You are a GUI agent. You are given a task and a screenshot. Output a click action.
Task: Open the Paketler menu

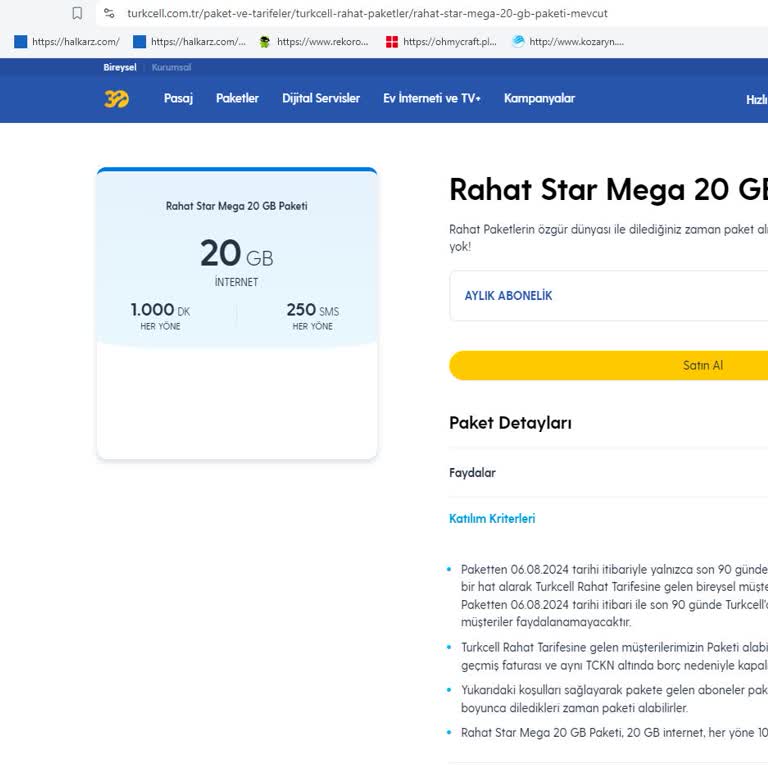[238, 98]
